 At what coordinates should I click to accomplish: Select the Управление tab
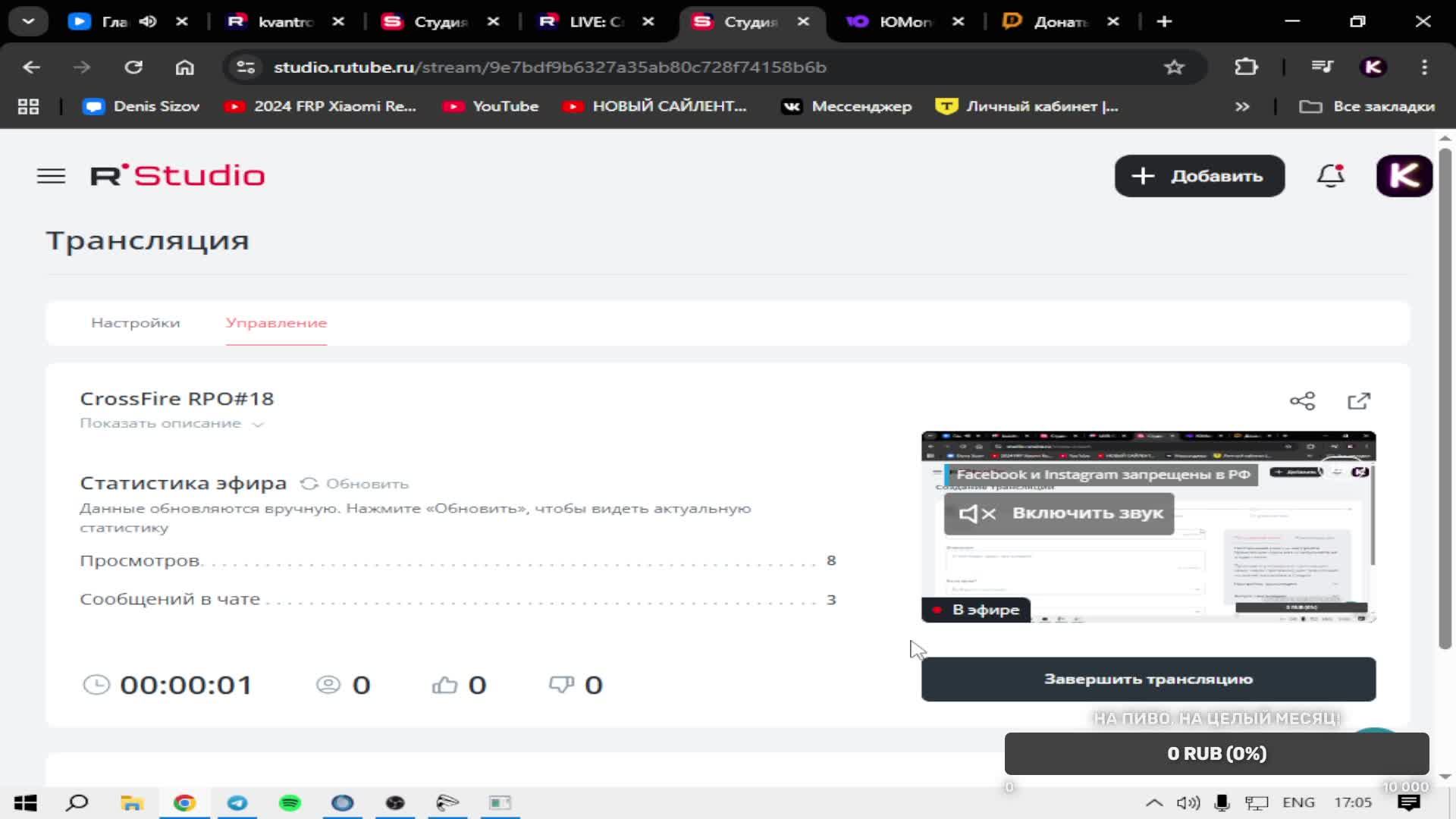pos(276,323)
